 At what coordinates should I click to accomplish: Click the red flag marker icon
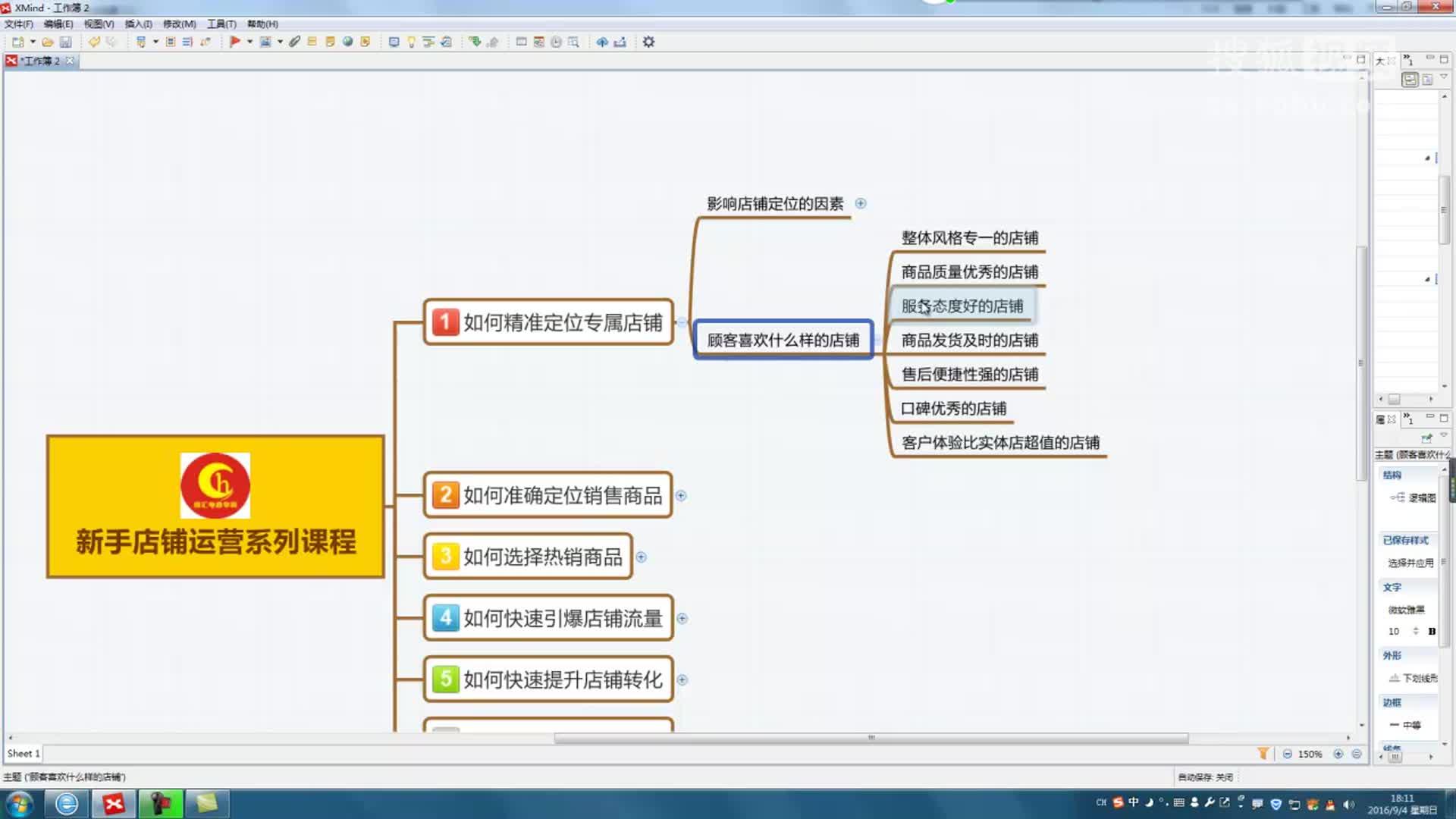235,42
